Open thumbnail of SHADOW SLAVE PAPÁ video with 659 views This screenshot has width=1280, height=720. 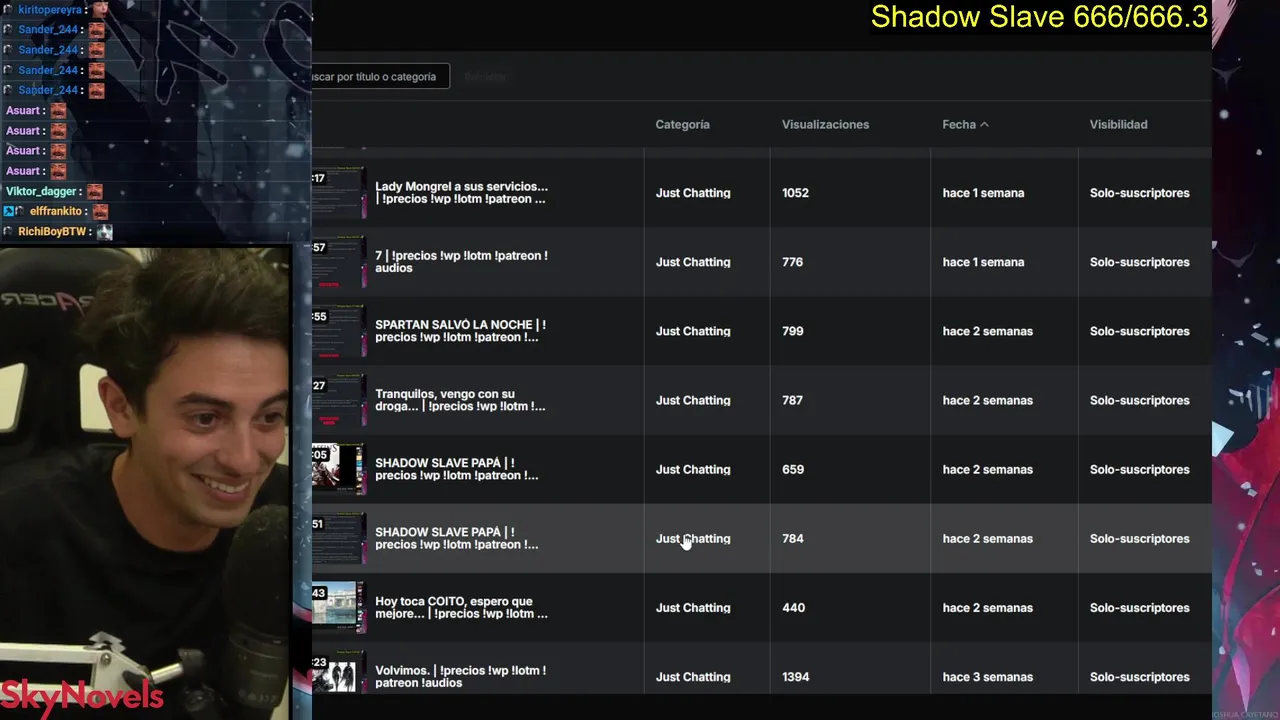[339, 469]
